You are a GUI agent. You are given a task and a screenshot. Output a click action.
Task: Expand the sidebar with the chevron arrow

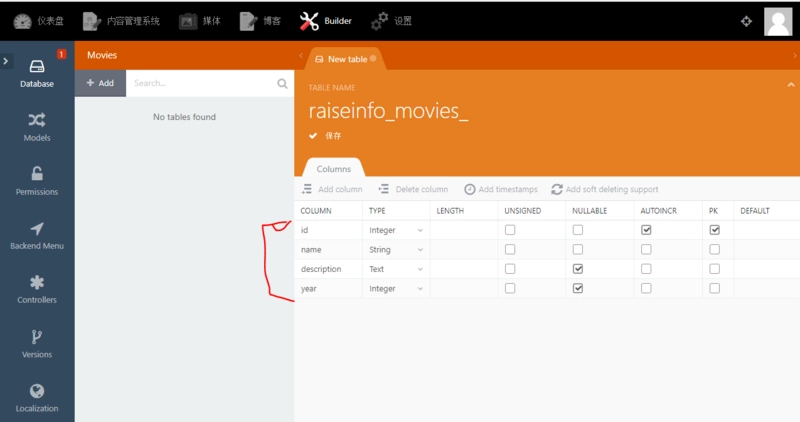point(6,61)
